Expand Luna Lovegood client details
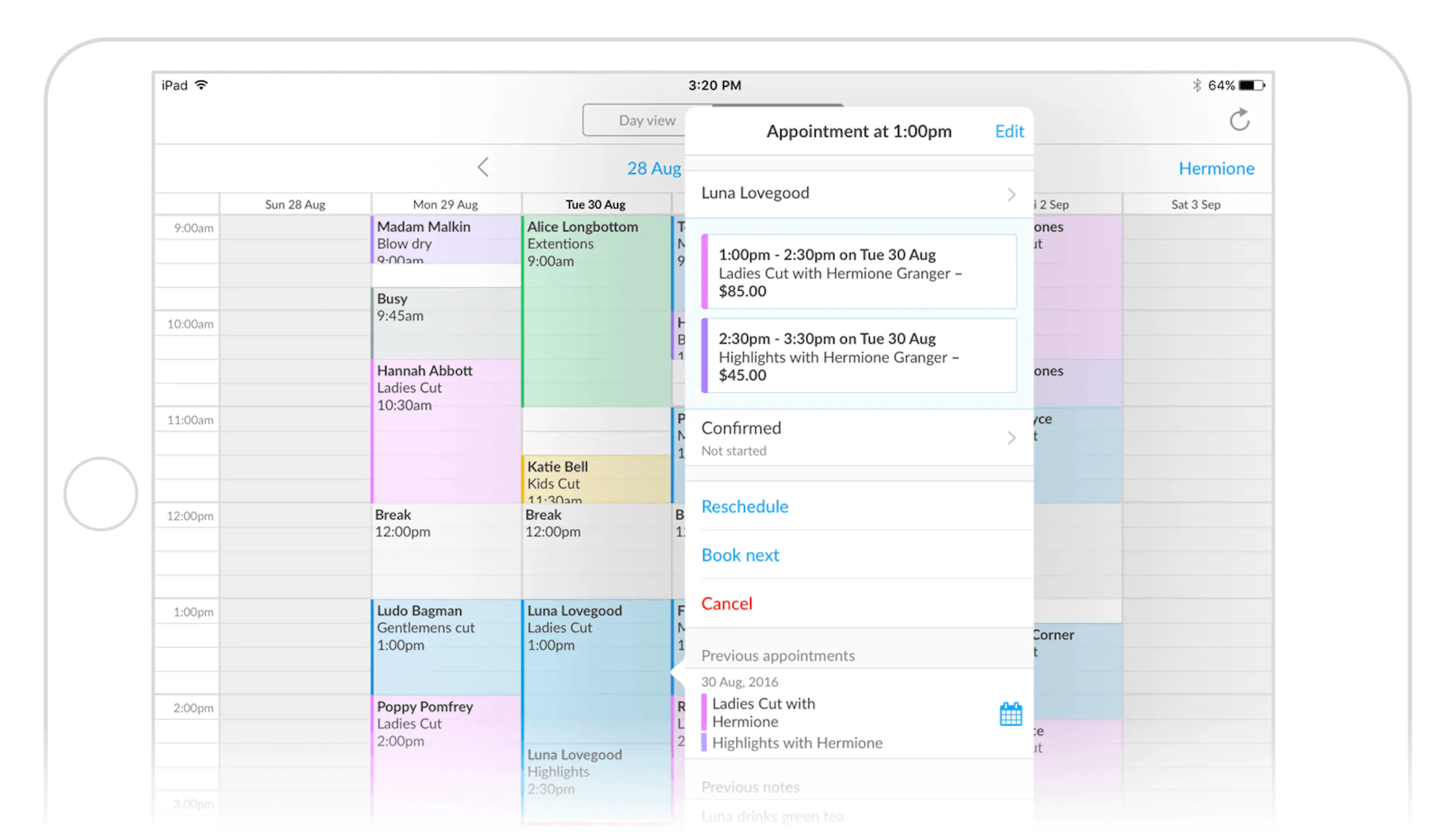The image size is (1456, 832). [x=859, y=194]
